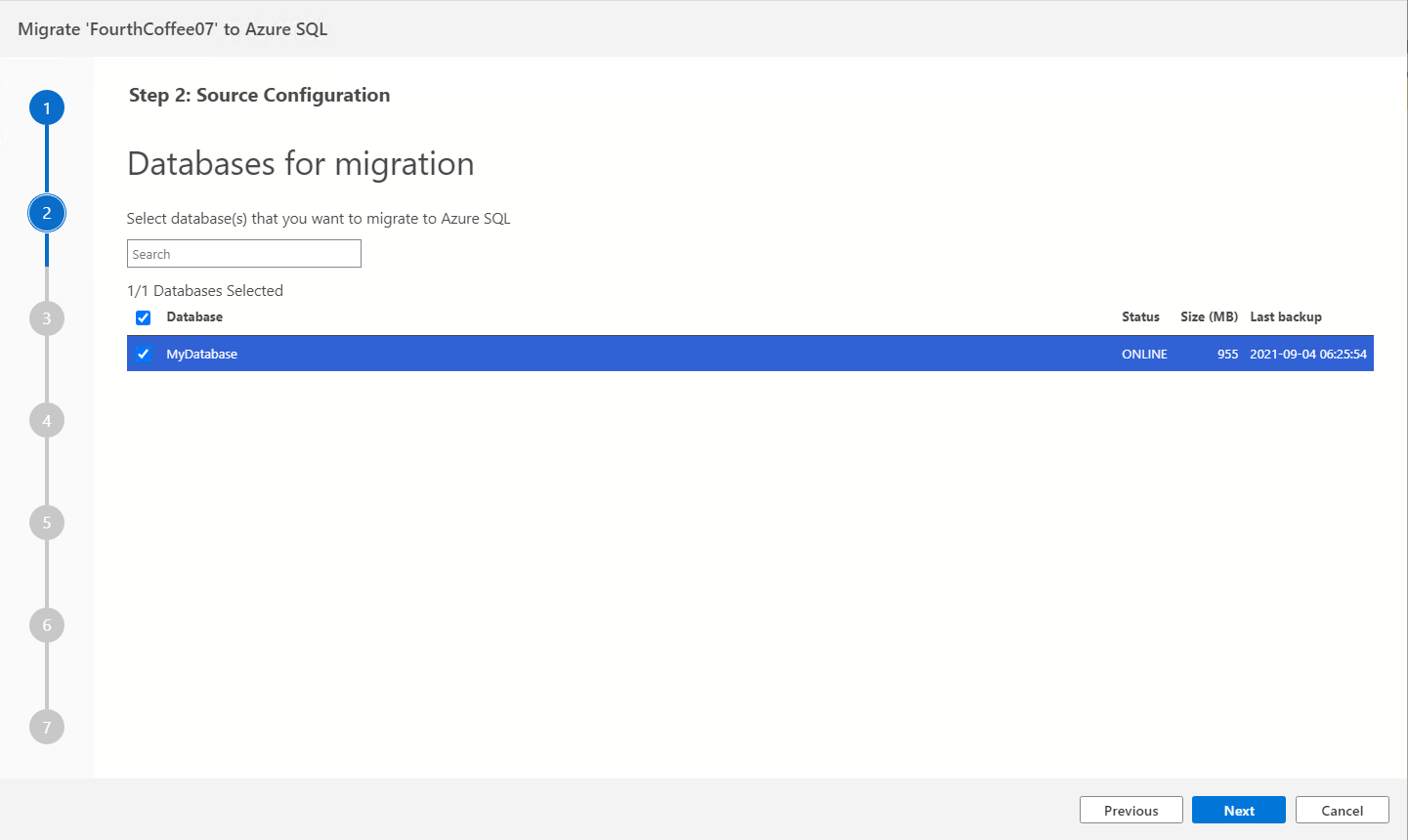Click step 6 progress circle
This screenshot has height=840, width=1408.
point(47,625)
